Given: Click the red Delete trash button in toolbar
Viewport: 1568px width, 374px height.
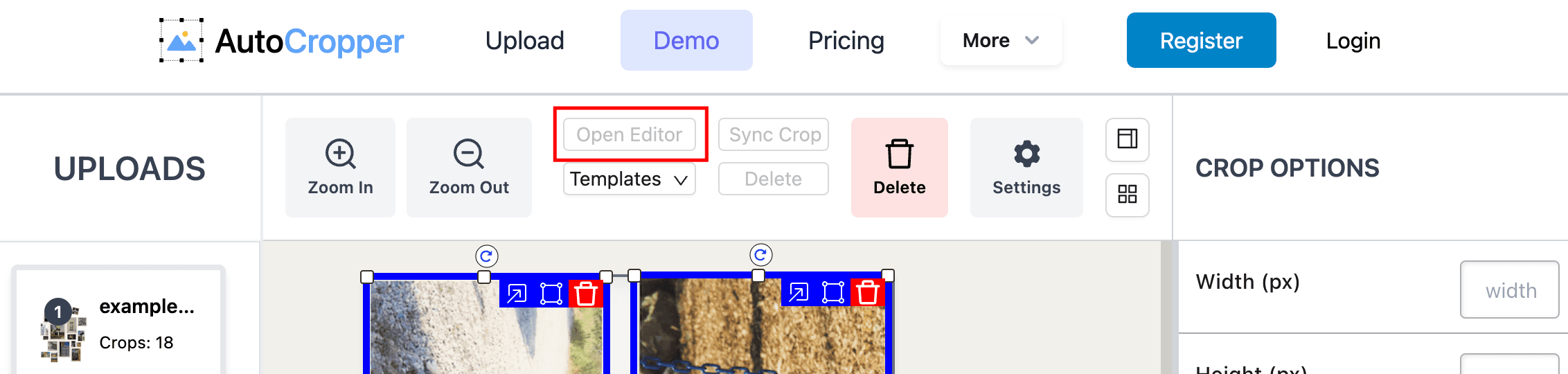Looking at the screenshot, I should point(899,168).
